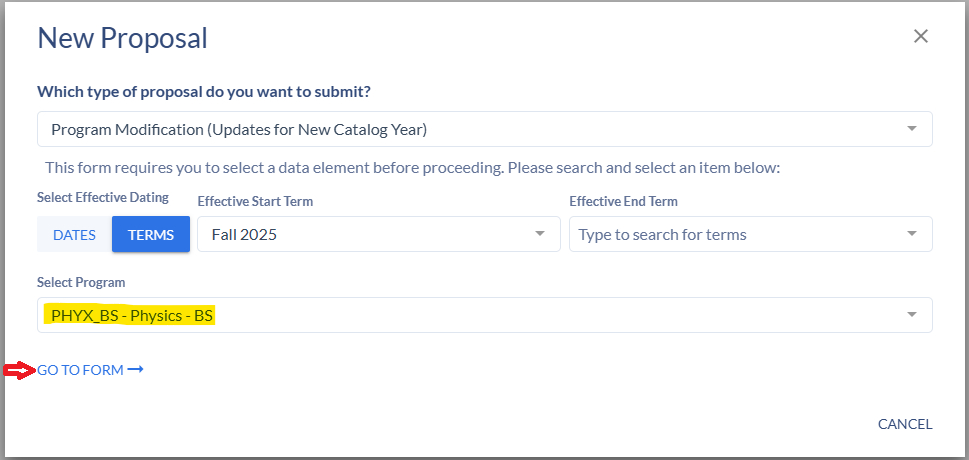Click the GO TO FORM link
Image resolution: width=969 pixels, height=460 pixels.
click(x=81, y=370)
